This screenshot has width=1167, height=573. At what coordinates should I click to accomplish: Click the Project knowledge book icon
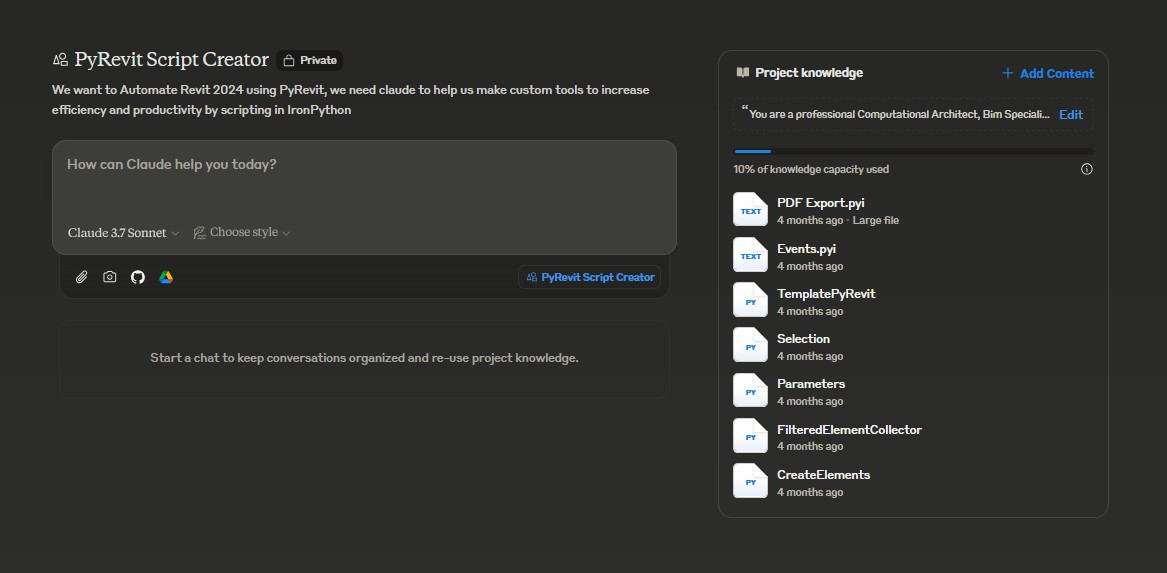point(743,72)
